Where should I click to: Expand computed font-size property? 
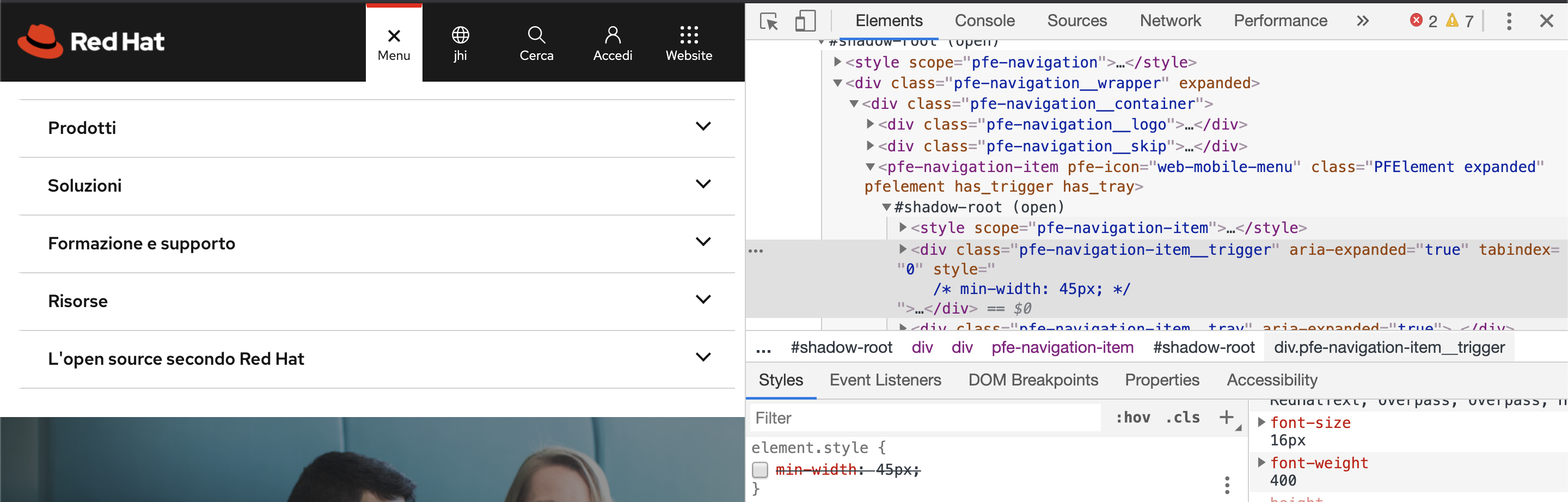pos(1261,421)
